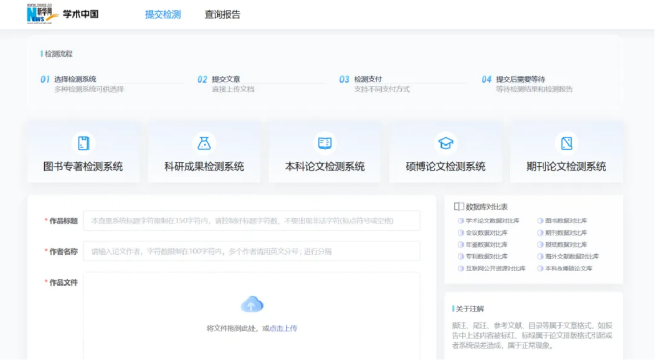The image size is (656, 361).
Task: Select the 科研成果检测系统 flask icon
Action: click(x=204, y=143)
